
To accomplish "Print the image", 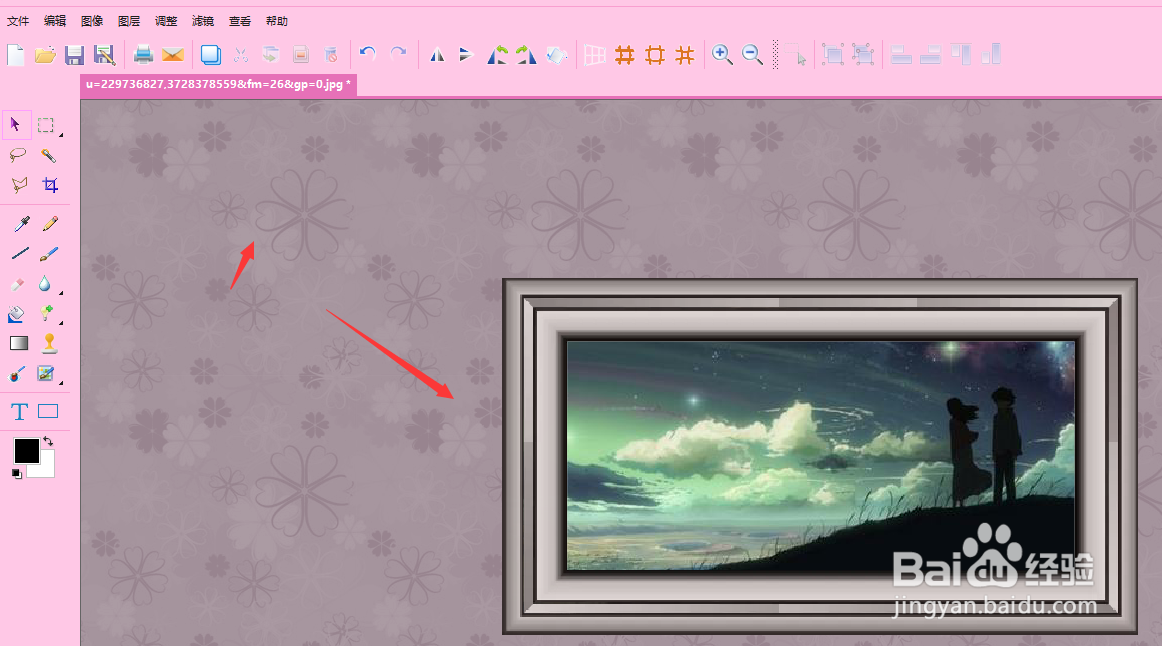I will click(x=143, y=55).
